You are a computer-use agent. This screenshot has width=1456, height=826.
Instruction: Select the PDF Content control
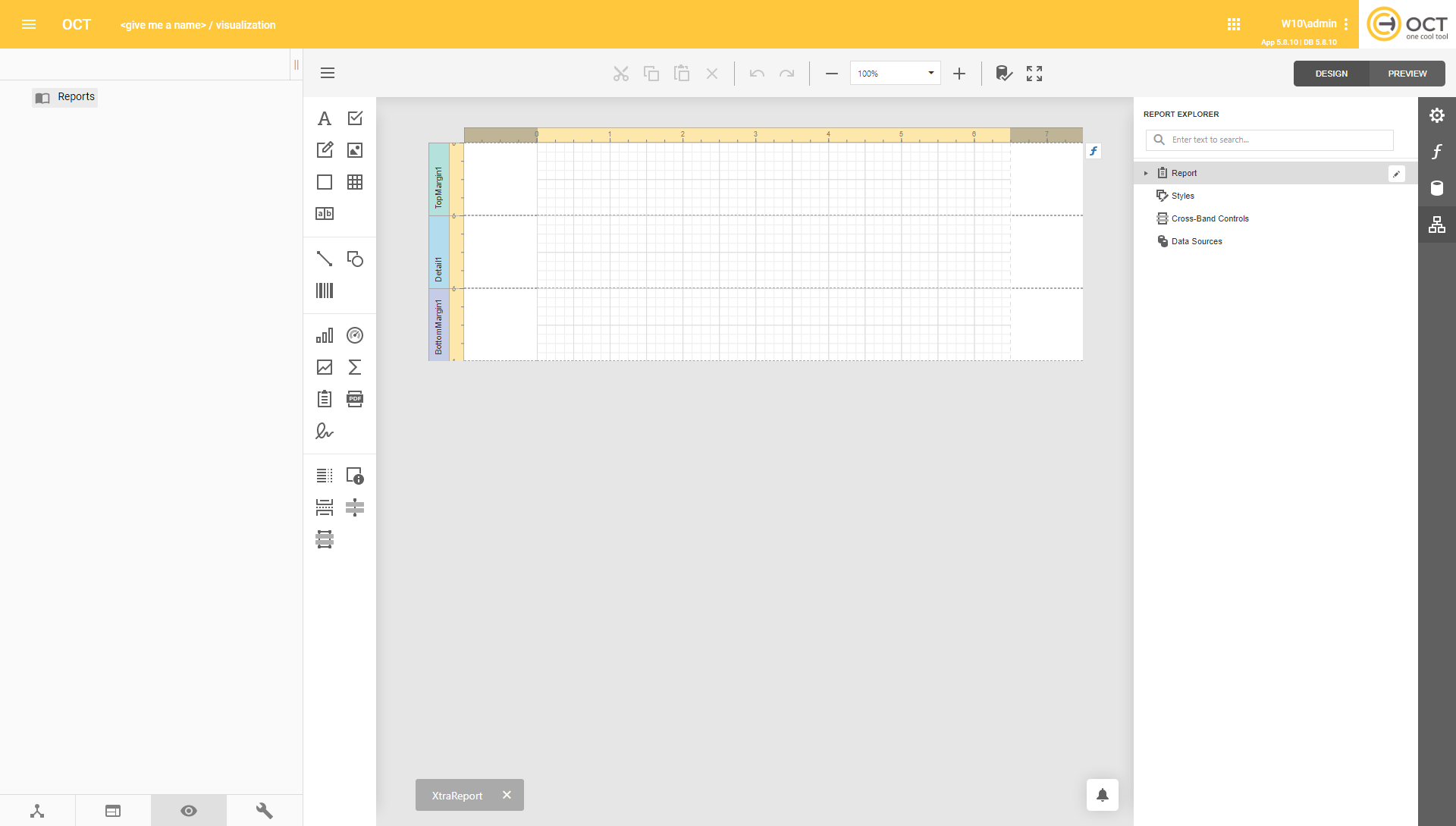click(x=355, y=399)
